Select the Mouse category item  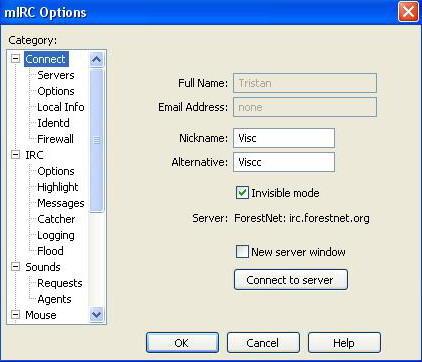(41, 315)
